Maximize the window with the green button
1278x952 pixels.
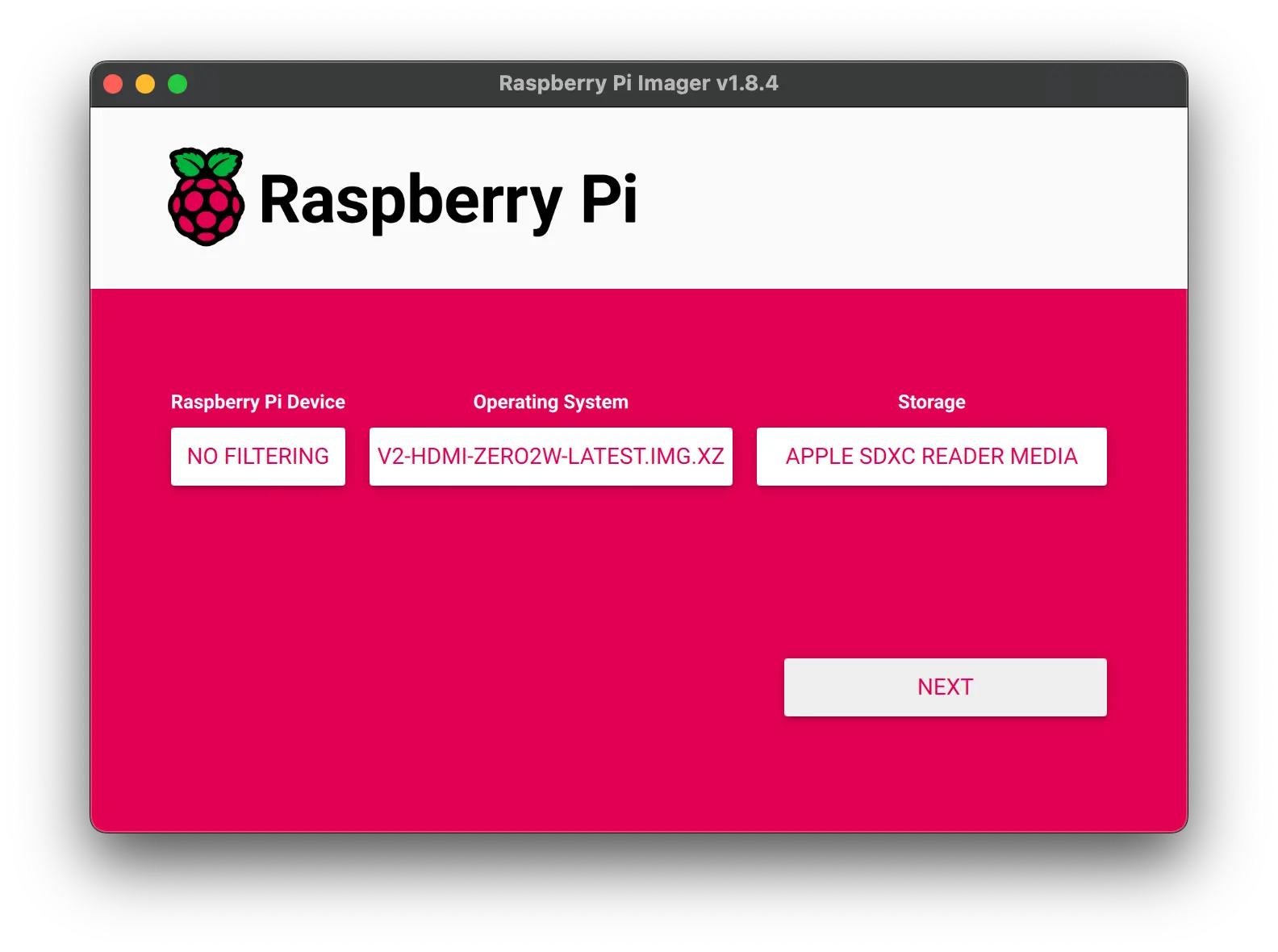177,84
